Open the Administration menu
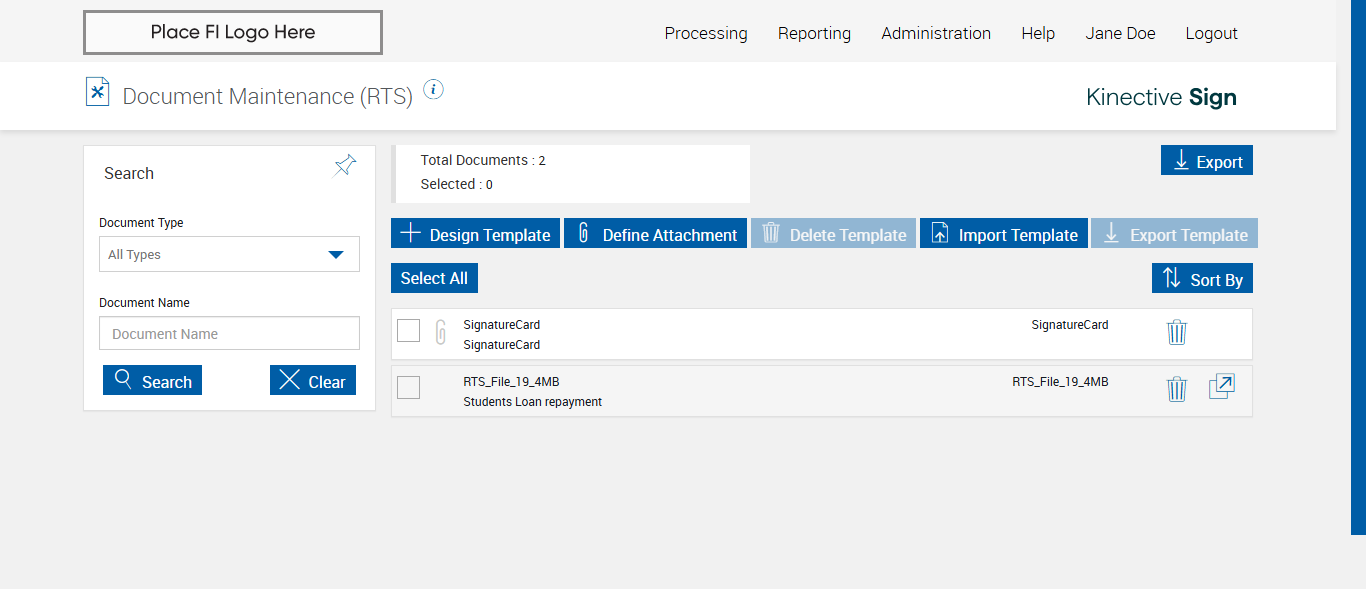This screenshot has height=589, width=1366. (x=936, y=33)
